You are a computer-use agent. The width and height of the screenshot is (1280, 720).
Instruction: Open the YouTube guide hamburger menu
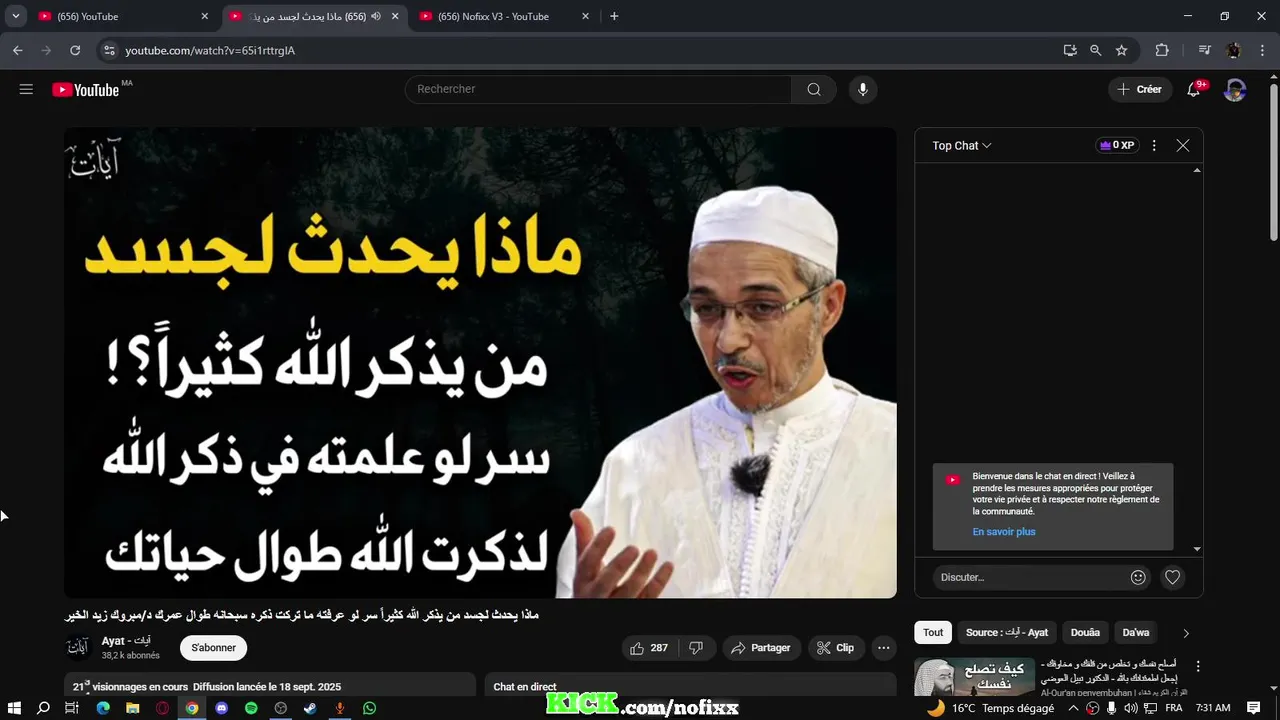[x=26, y=89]
